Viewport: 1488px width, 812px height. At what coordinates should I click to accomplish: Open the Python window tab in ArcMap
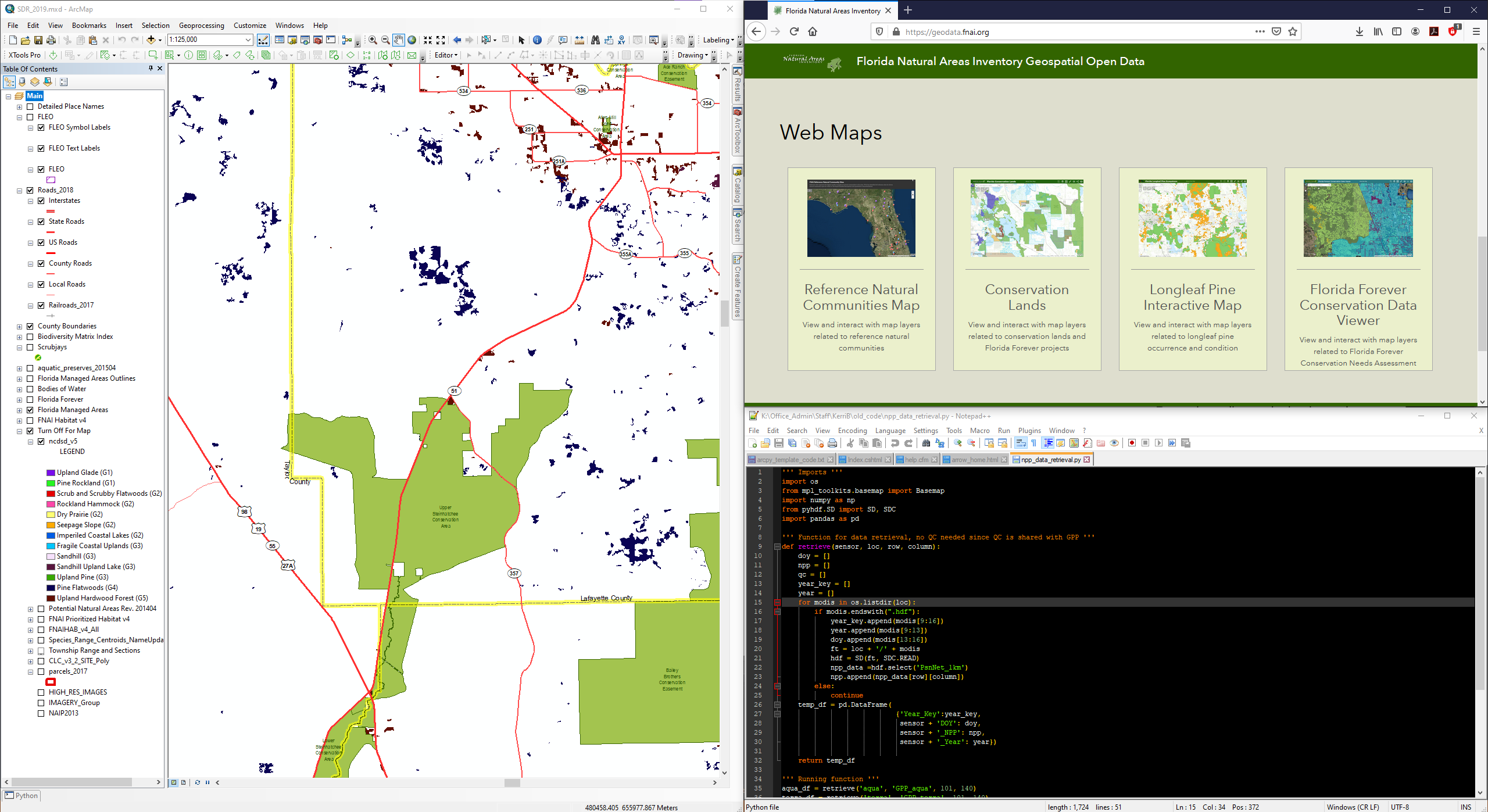pyautogui.click(x=22, y=796)
